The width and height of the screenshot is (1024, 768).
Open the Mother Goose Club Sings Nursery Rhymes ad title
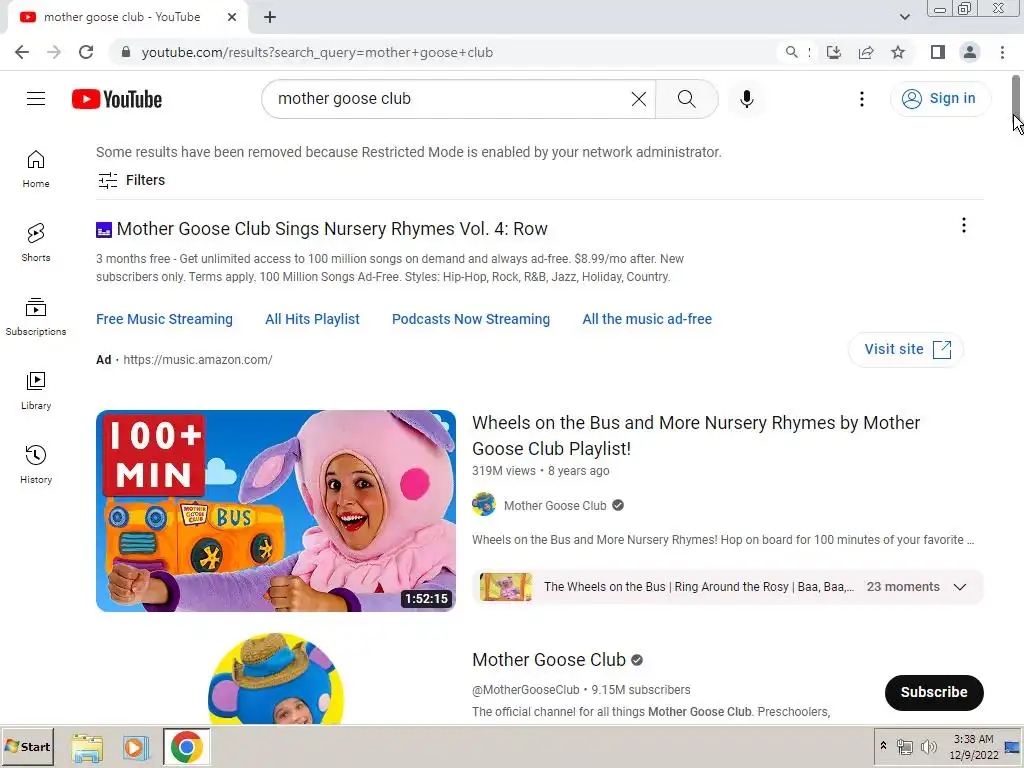pos(332,229)
